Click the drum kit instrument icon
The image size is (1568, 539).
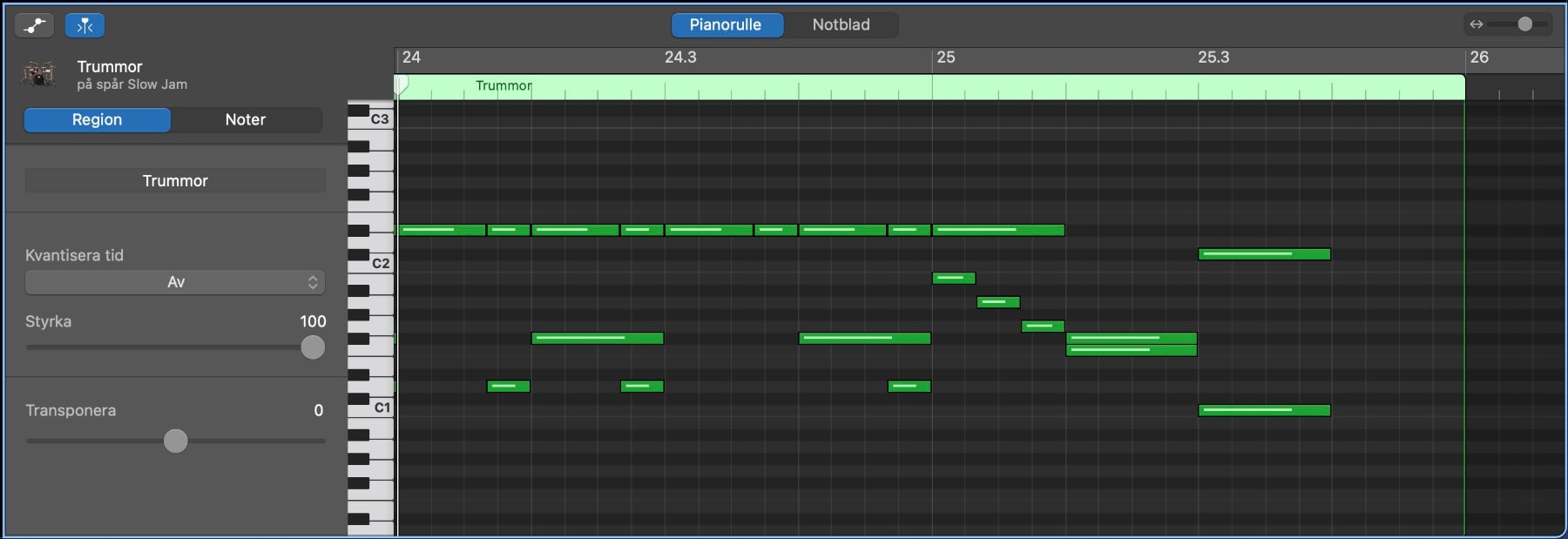click(39, 75)
